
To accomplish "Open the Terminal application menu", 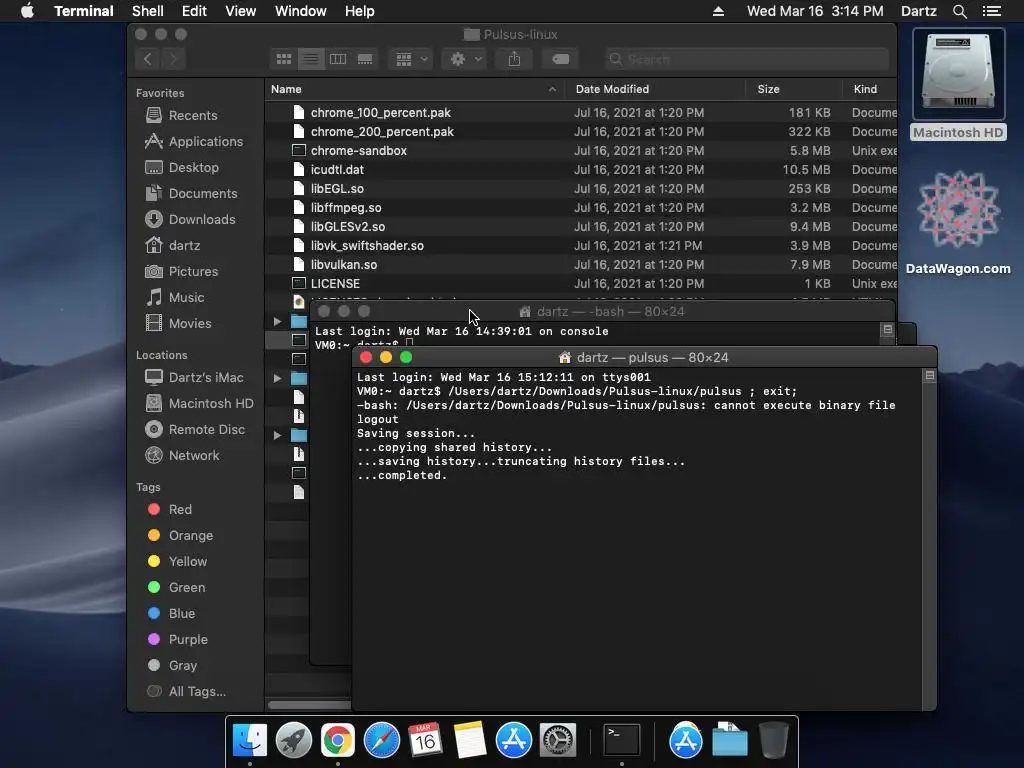I will coord(84,11).
